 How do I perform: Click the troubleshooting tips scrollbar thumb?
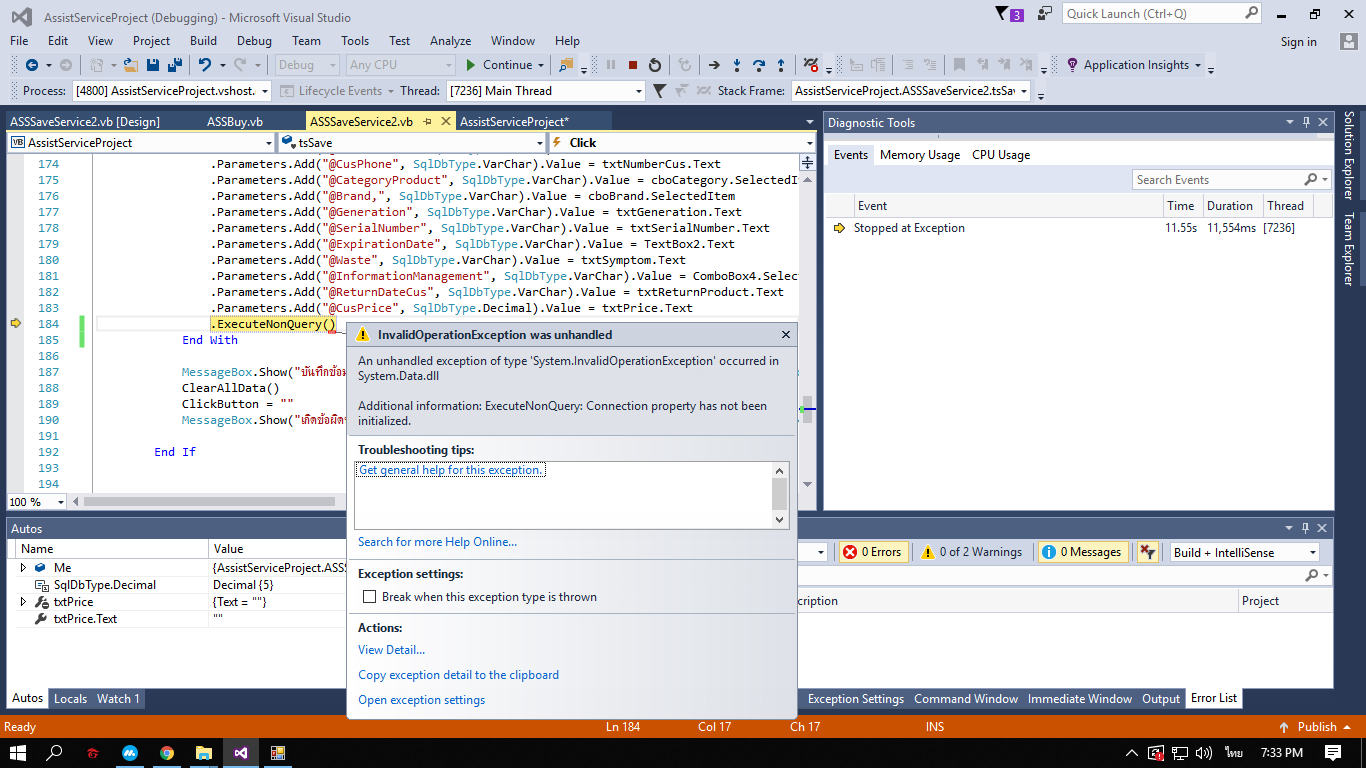pos(780,494)
